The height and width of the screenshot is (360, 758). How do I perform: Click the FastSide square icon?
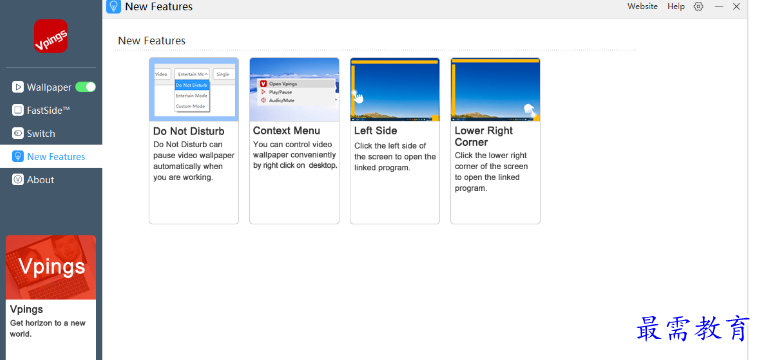coord(18,111)
